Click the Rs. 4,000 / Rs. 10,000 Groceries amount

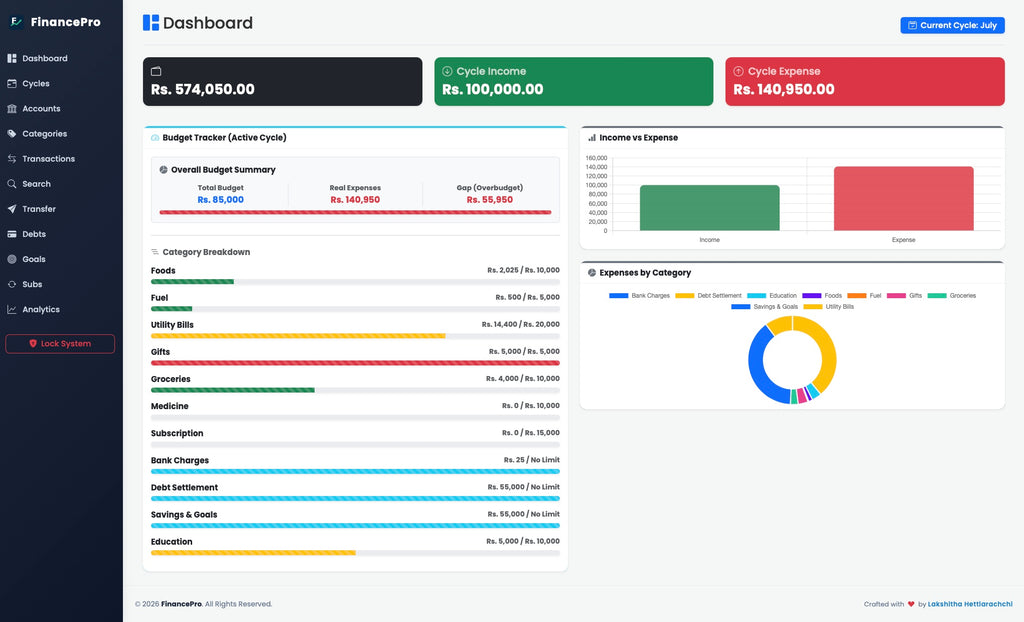point(522,379)
